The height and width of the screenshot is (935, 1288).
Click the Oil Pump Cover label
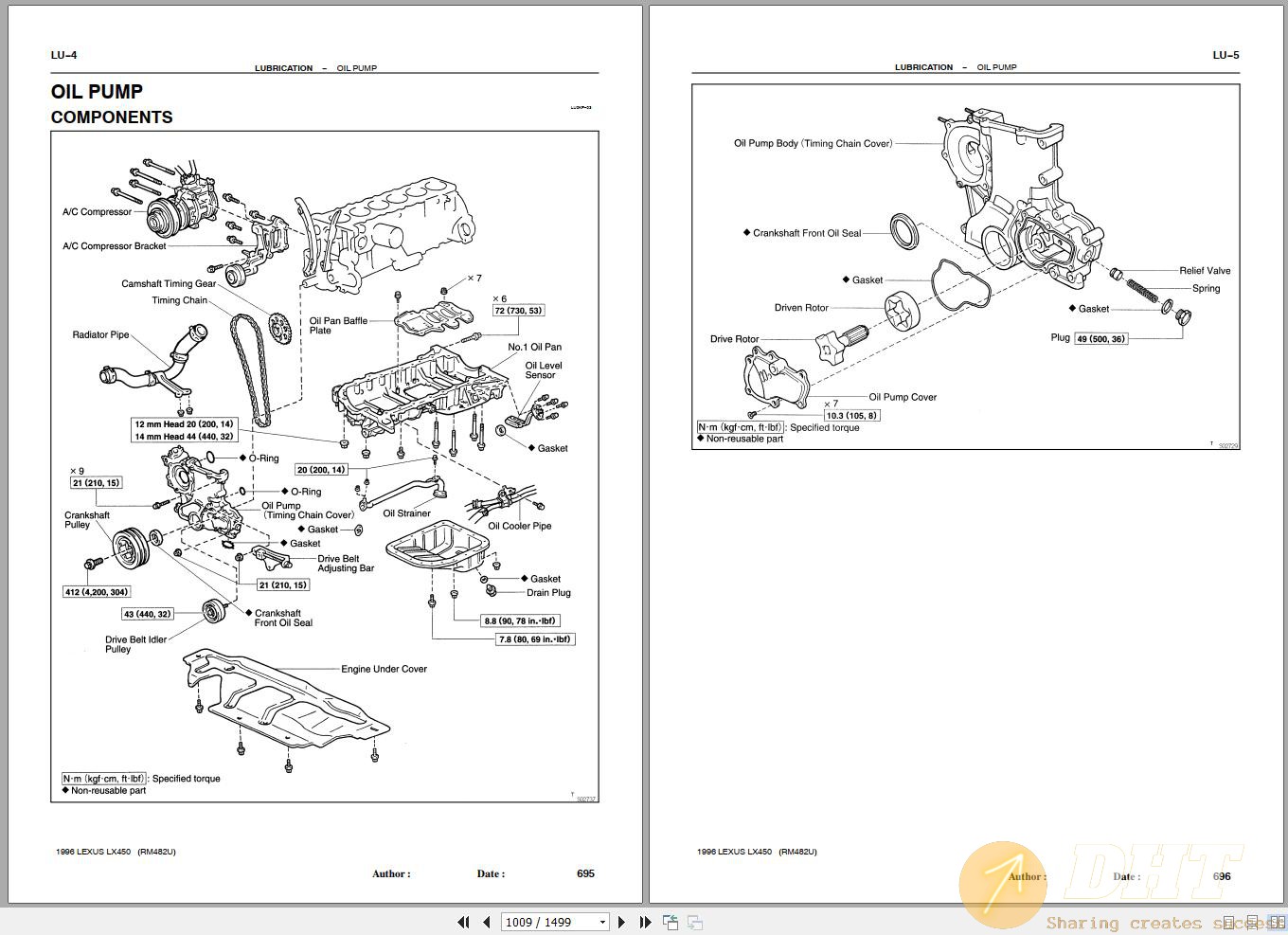(x=903, y=398)
